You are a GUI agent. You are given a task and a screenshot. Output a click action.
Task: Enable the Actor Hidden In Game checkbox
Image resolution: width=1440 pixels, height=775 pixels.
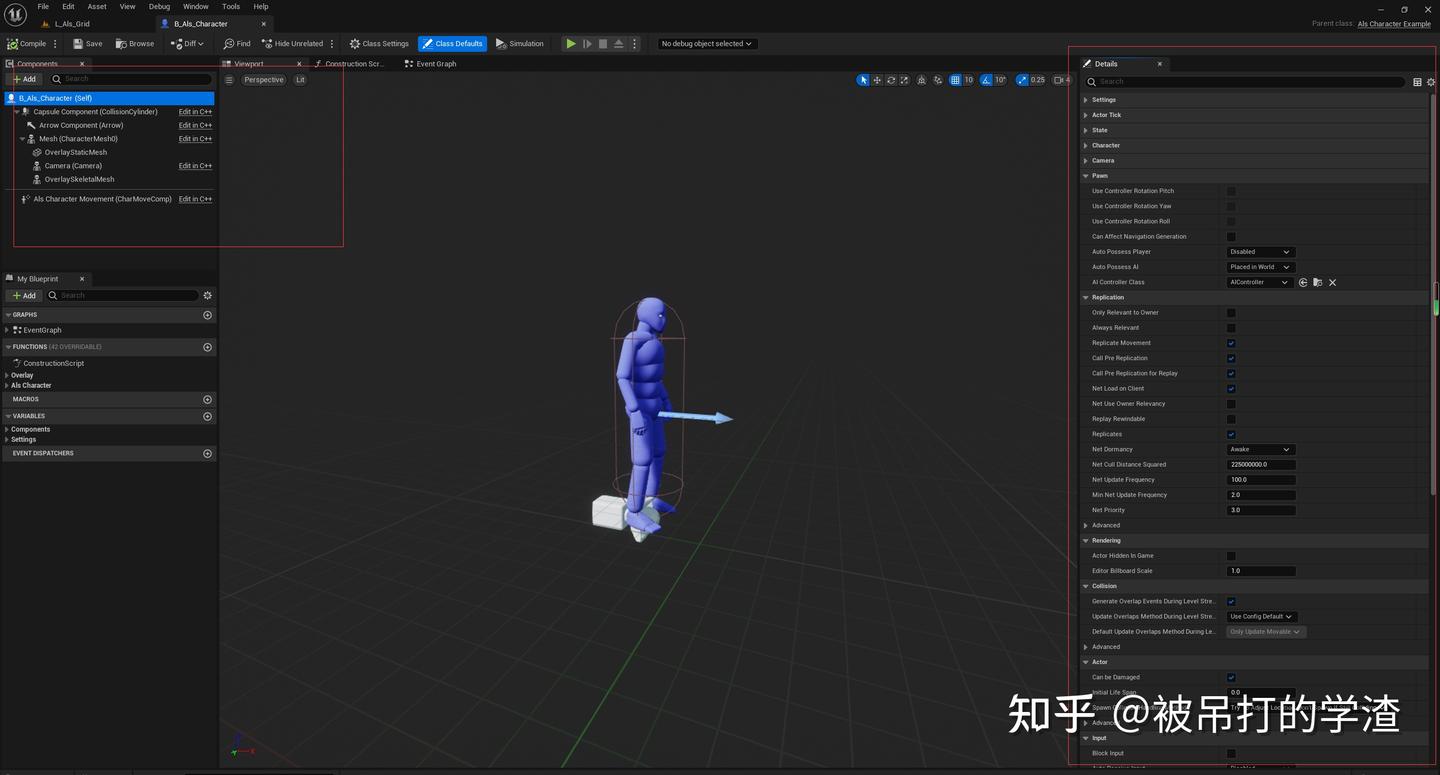tap(1231, 556)
